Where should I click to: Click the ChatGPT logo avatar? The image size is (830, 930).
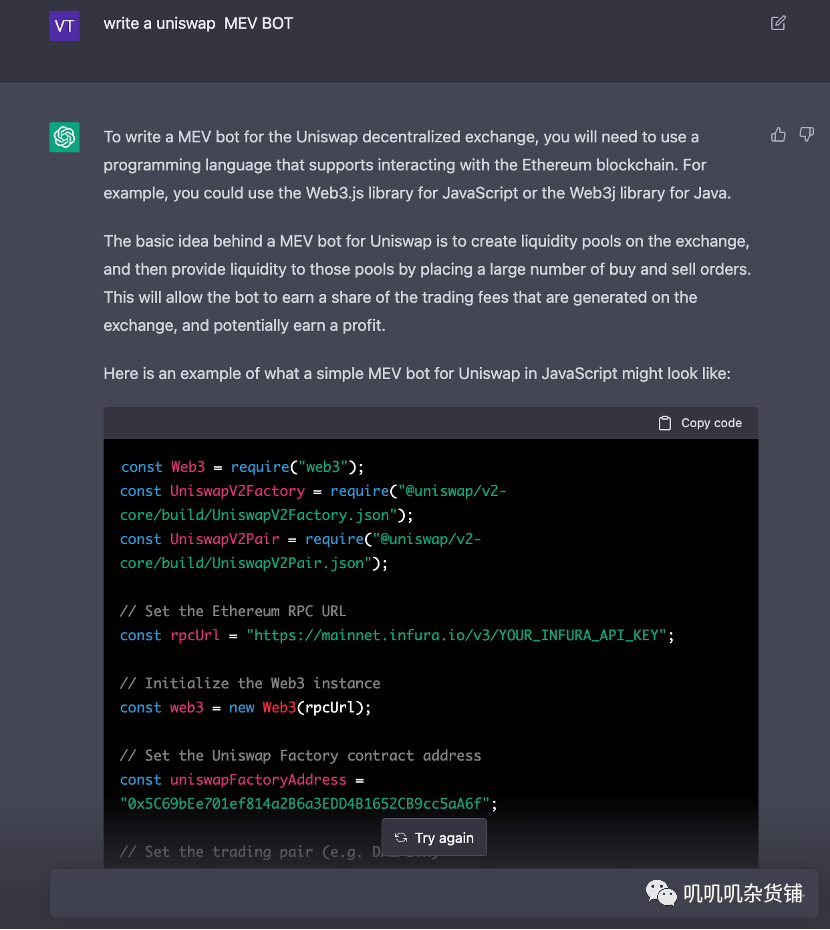tap(64, 137)
